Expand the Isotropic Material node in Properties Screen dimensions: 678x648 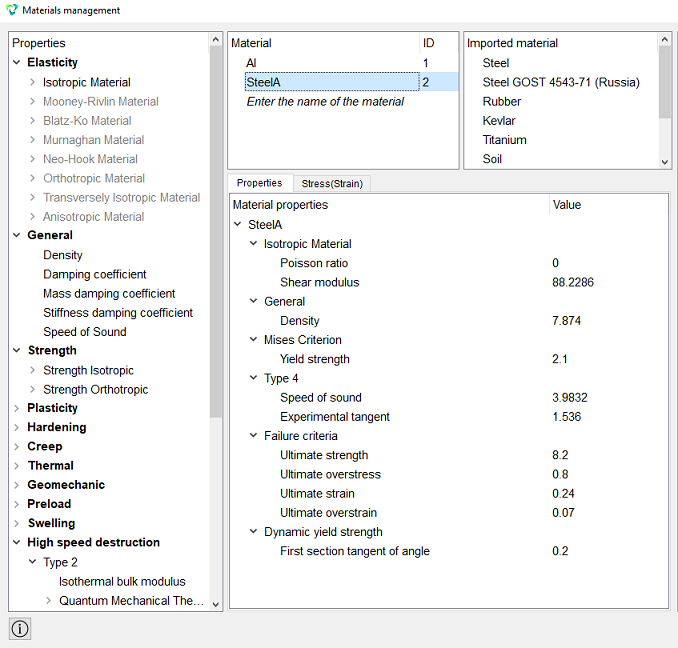pyautogui.click(x=32, y=82)
